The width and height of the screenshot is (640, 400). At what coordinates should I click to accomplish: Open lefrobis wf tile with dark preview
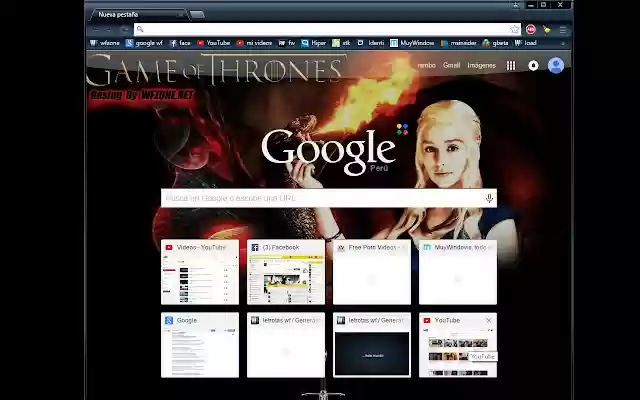point(372,345)
